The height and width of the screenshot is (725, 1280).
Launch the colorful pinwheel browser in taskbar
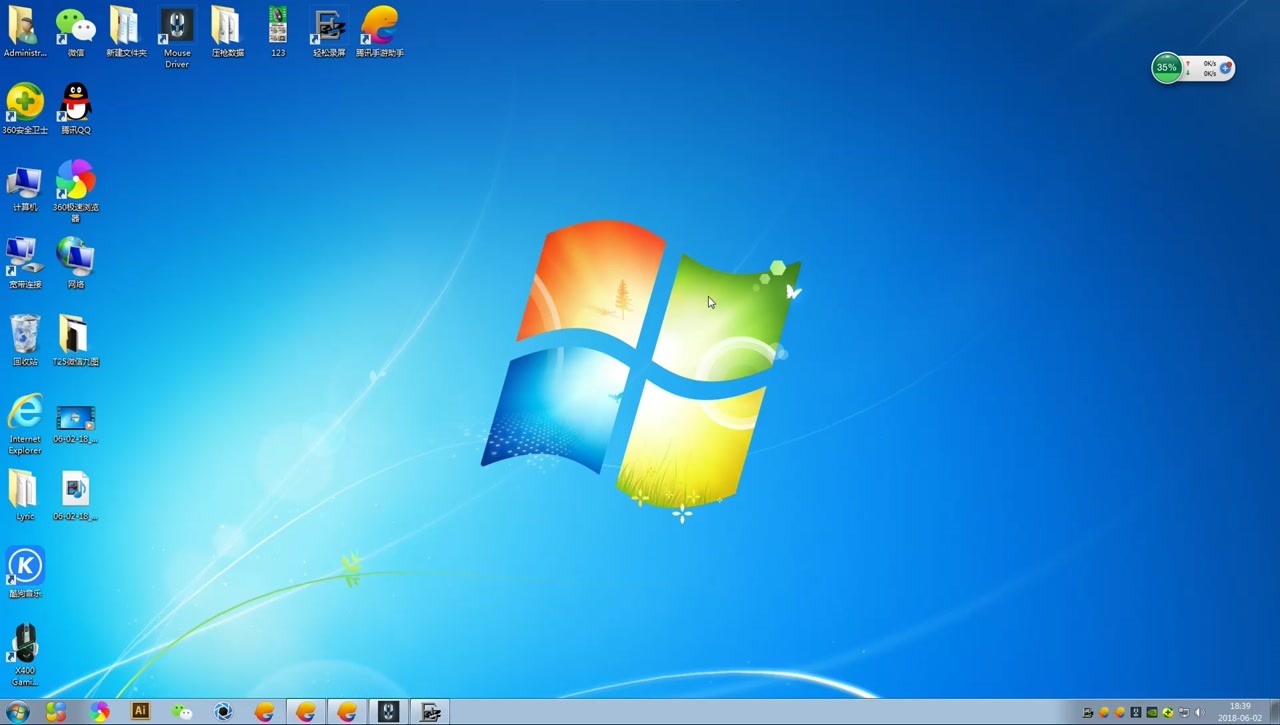(99, 711)
